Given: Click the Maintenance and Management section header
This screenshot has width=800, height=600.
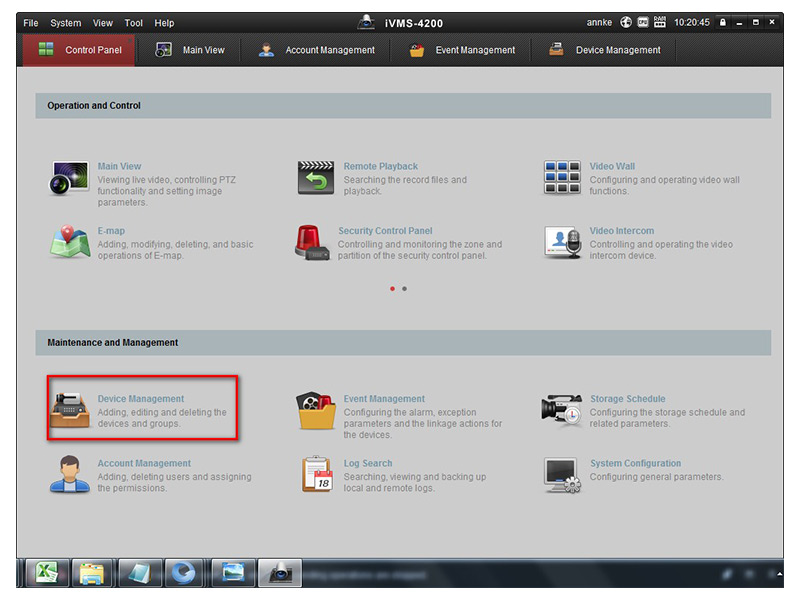Looking at the screenshot, I should click(403, 342).
